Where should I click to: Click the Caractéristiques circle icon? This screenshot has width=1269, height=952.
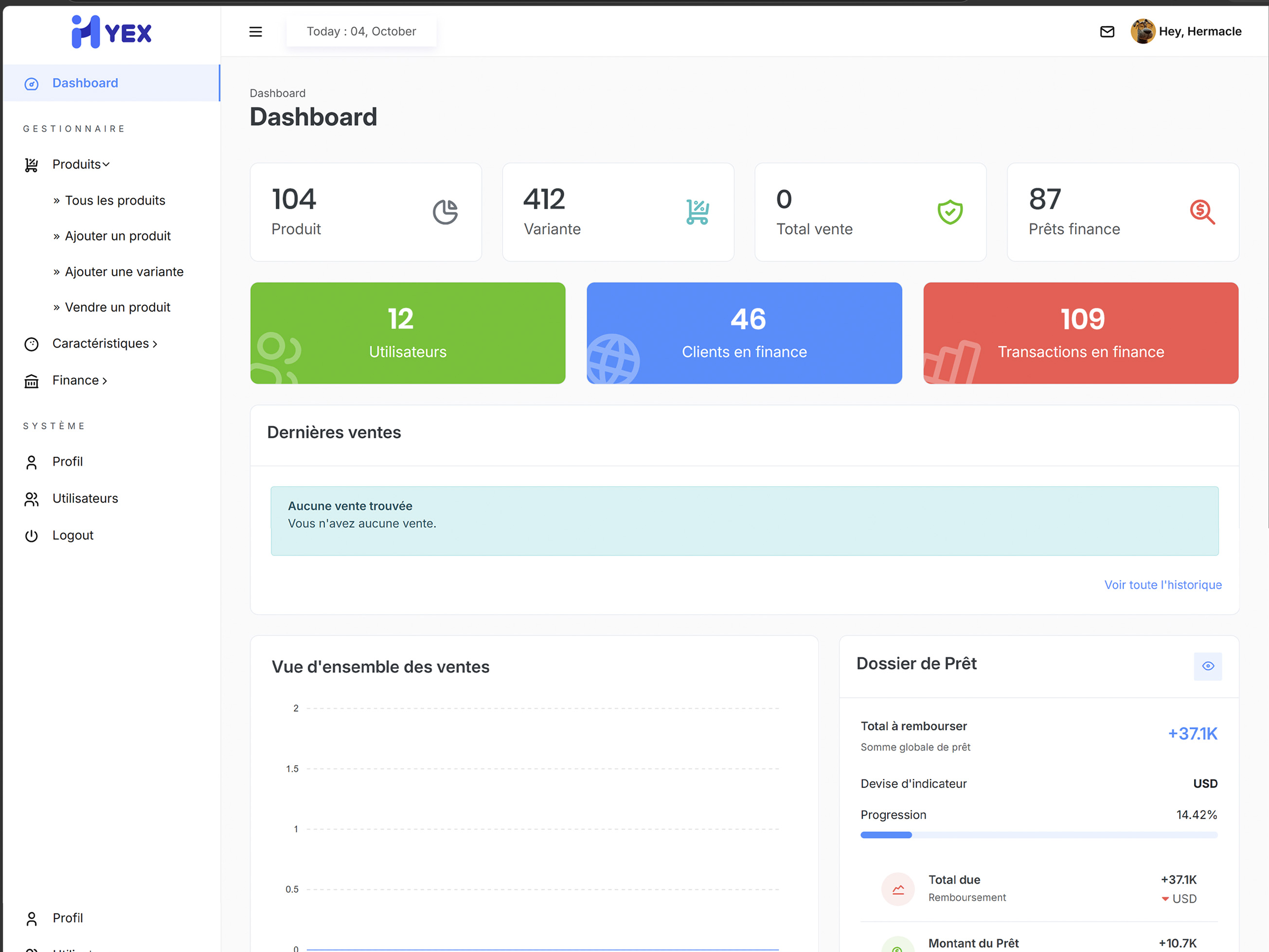(32, 344)
